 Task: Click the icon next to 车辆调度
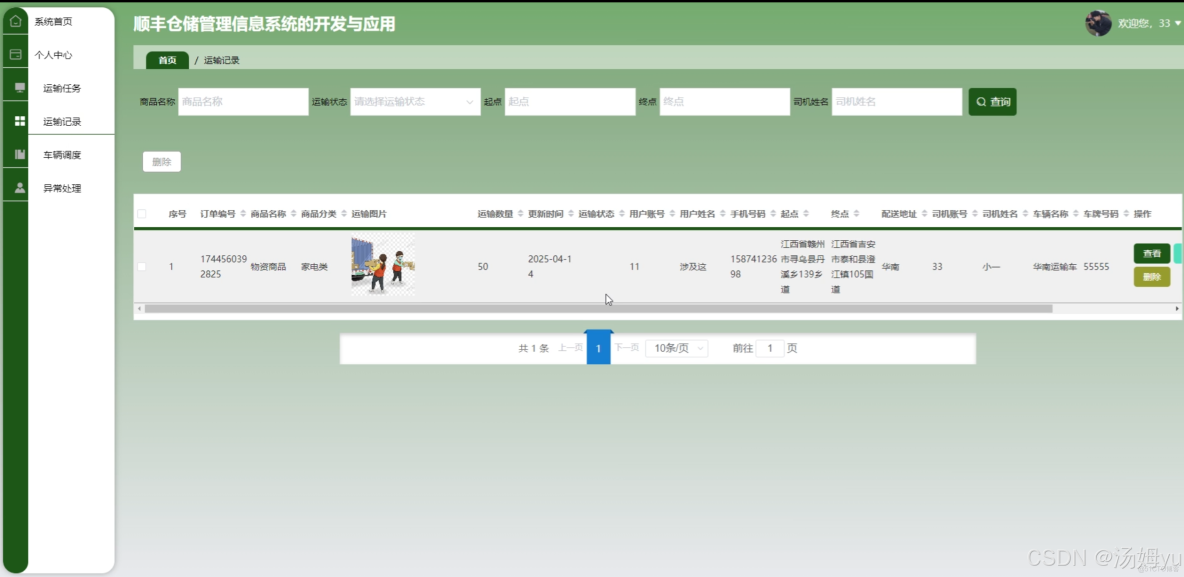pos(14,154)
